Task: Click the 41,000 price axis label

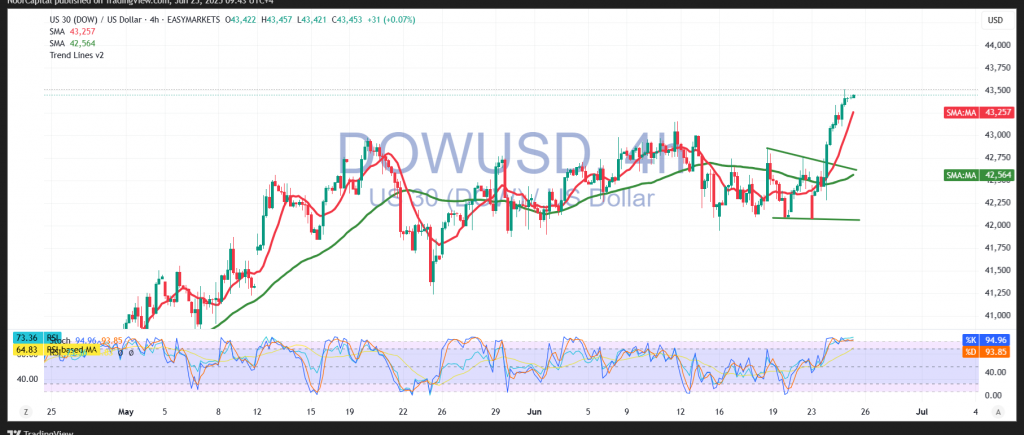Action: (x=999, y=315)
